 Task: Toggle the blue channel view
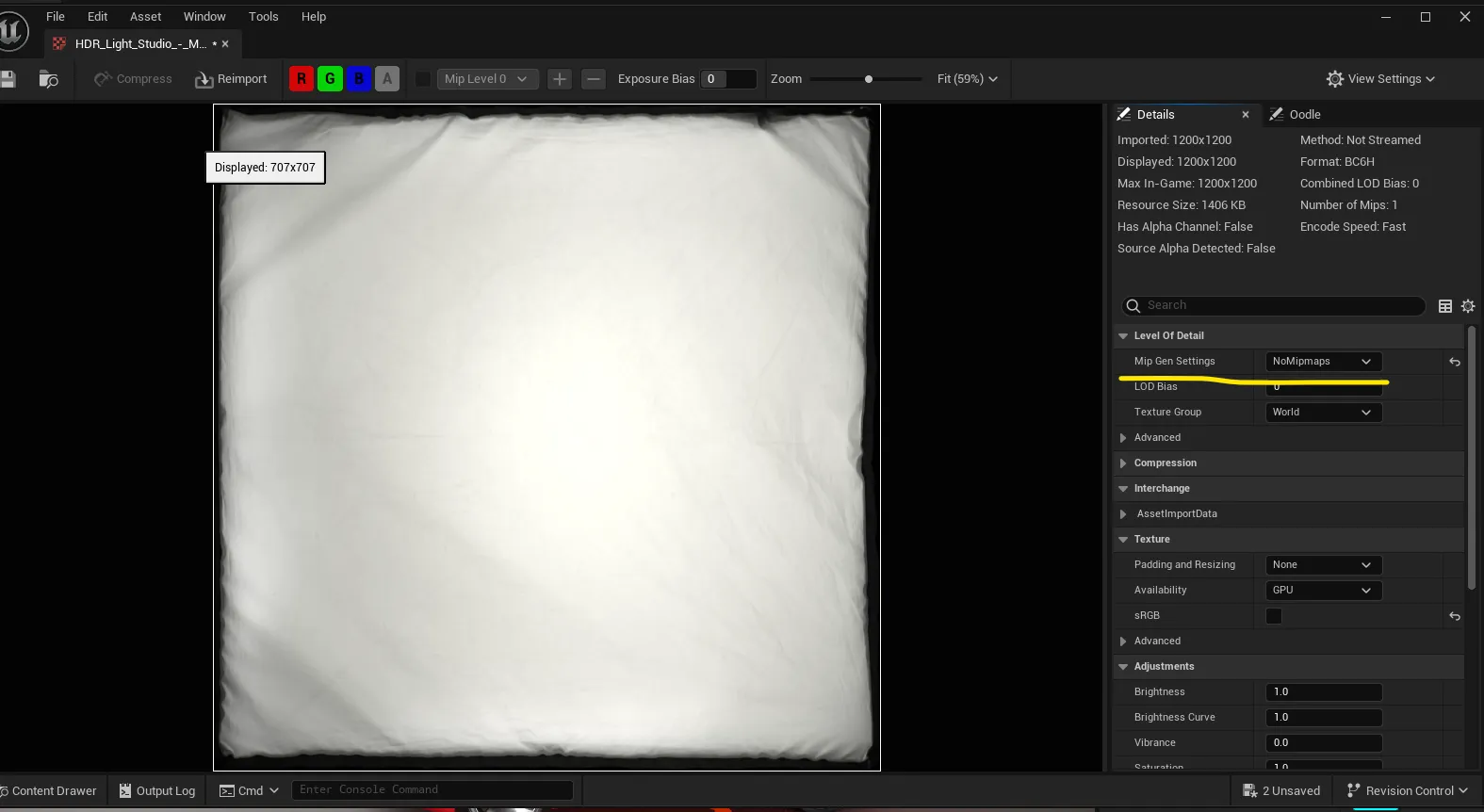[x=359, y=79]
